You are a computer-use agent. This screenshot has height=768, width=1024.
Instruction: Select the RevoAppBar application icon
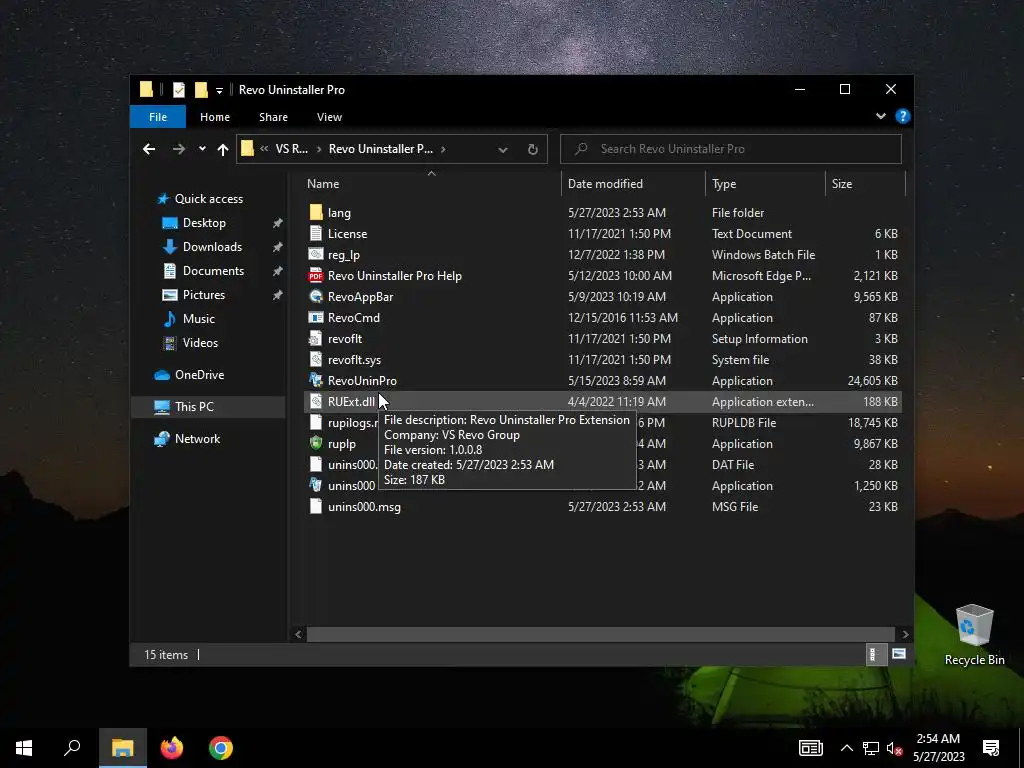[316, 296]
